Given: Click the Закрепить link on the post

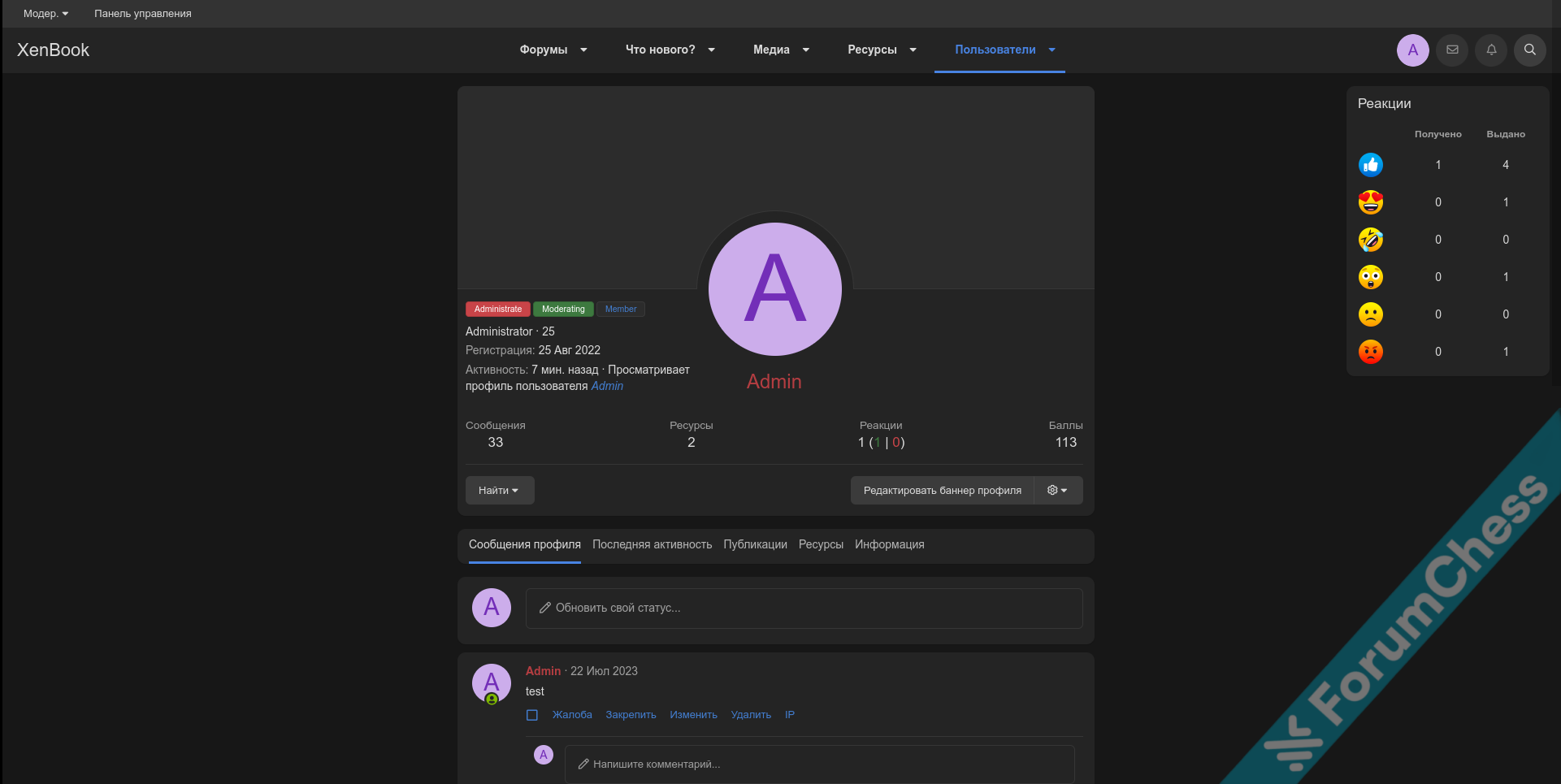Looking at the screenshot, I should coord(631,715).
